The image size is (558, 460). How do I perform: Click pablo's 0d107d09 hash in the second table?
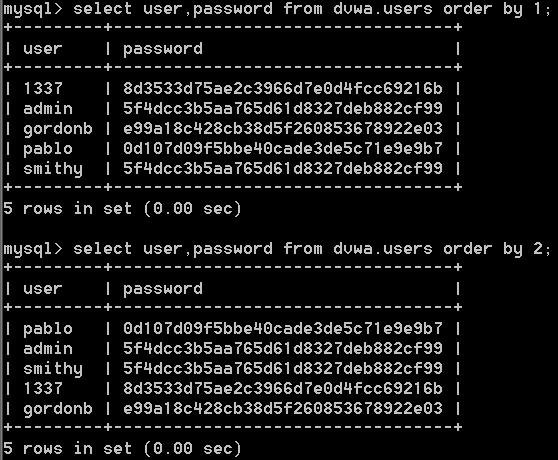point(283,328)
